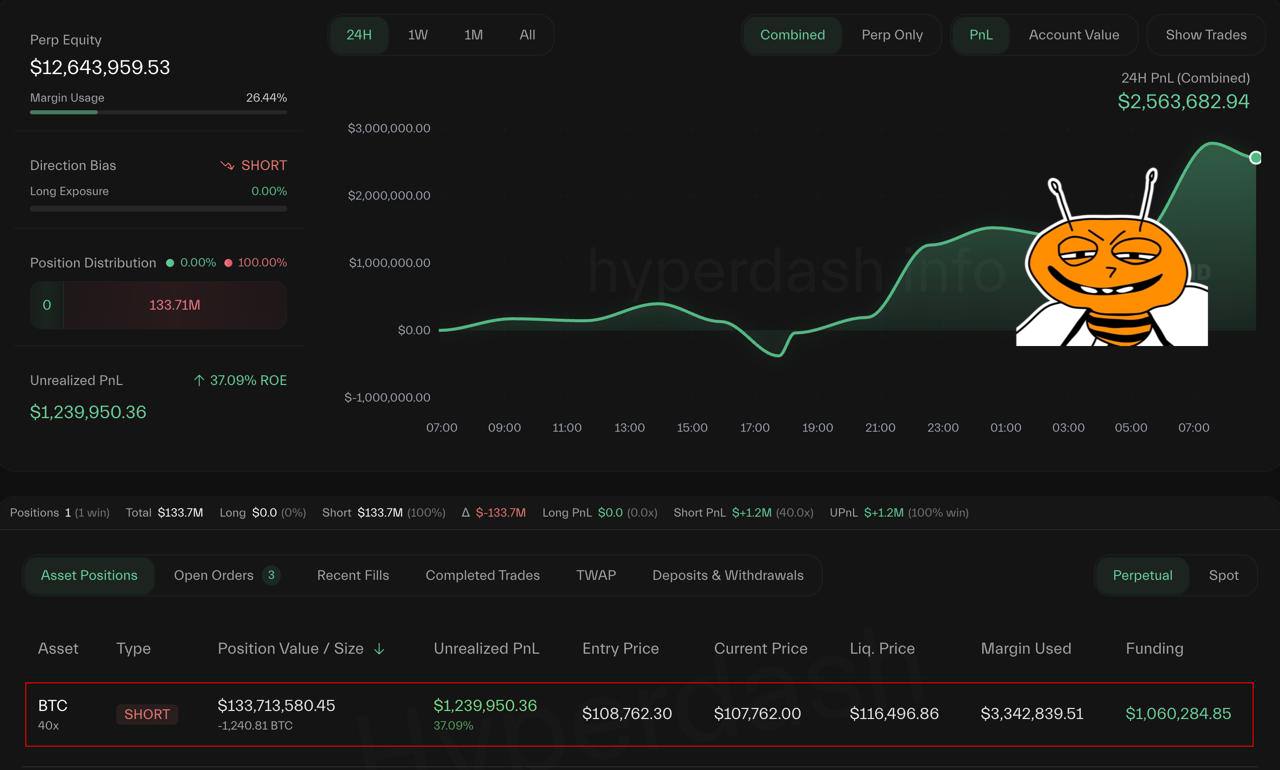Click margin used $3,342,839.51
The width and height of the screenshot is (1280, 770).
coord(1032,714)
